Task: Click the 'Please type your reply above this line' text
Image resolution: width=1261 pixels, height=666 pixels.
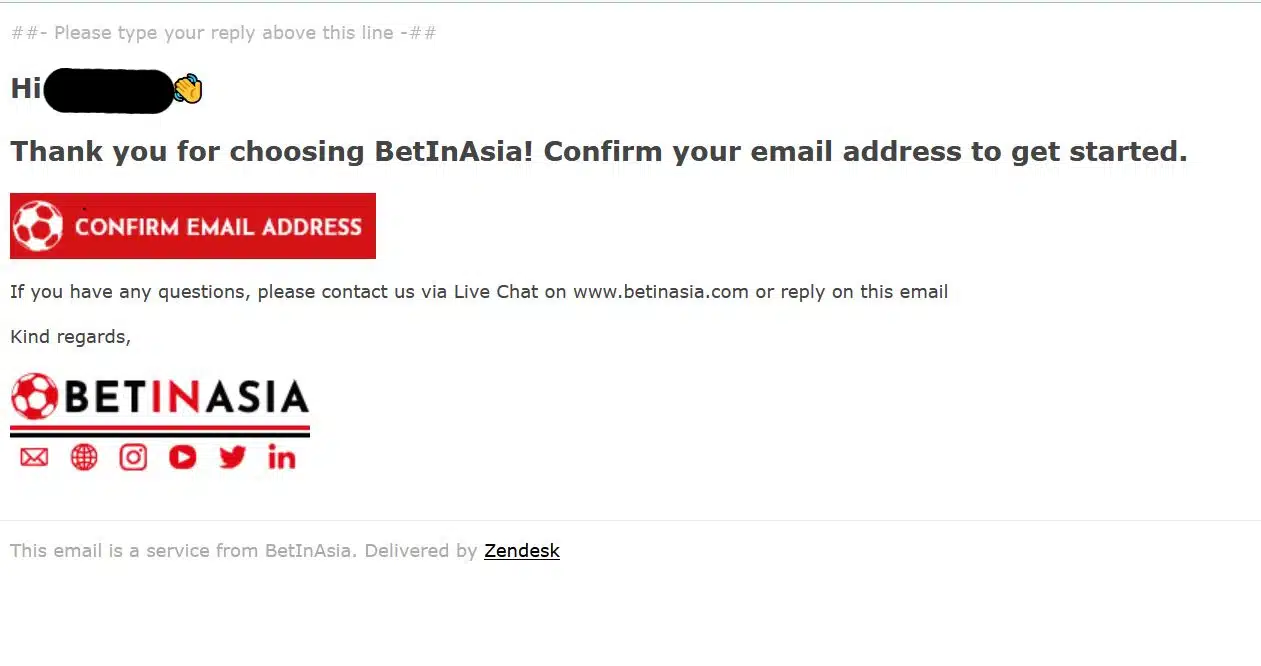Action: [223, 33]
